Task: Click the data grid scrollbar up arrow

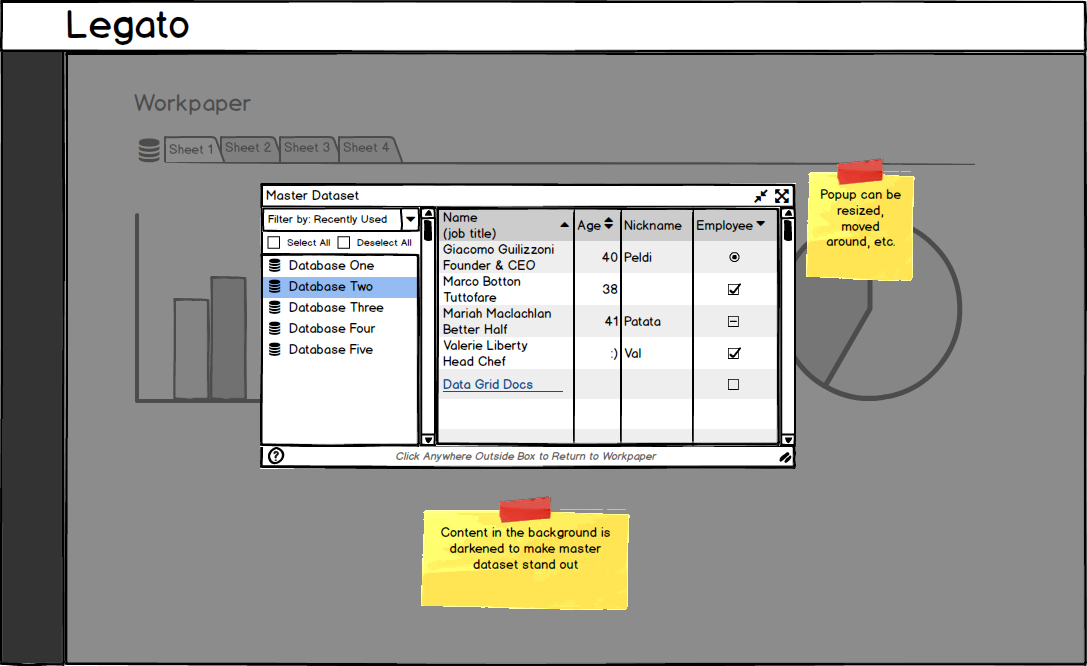Action: point(788,213)
